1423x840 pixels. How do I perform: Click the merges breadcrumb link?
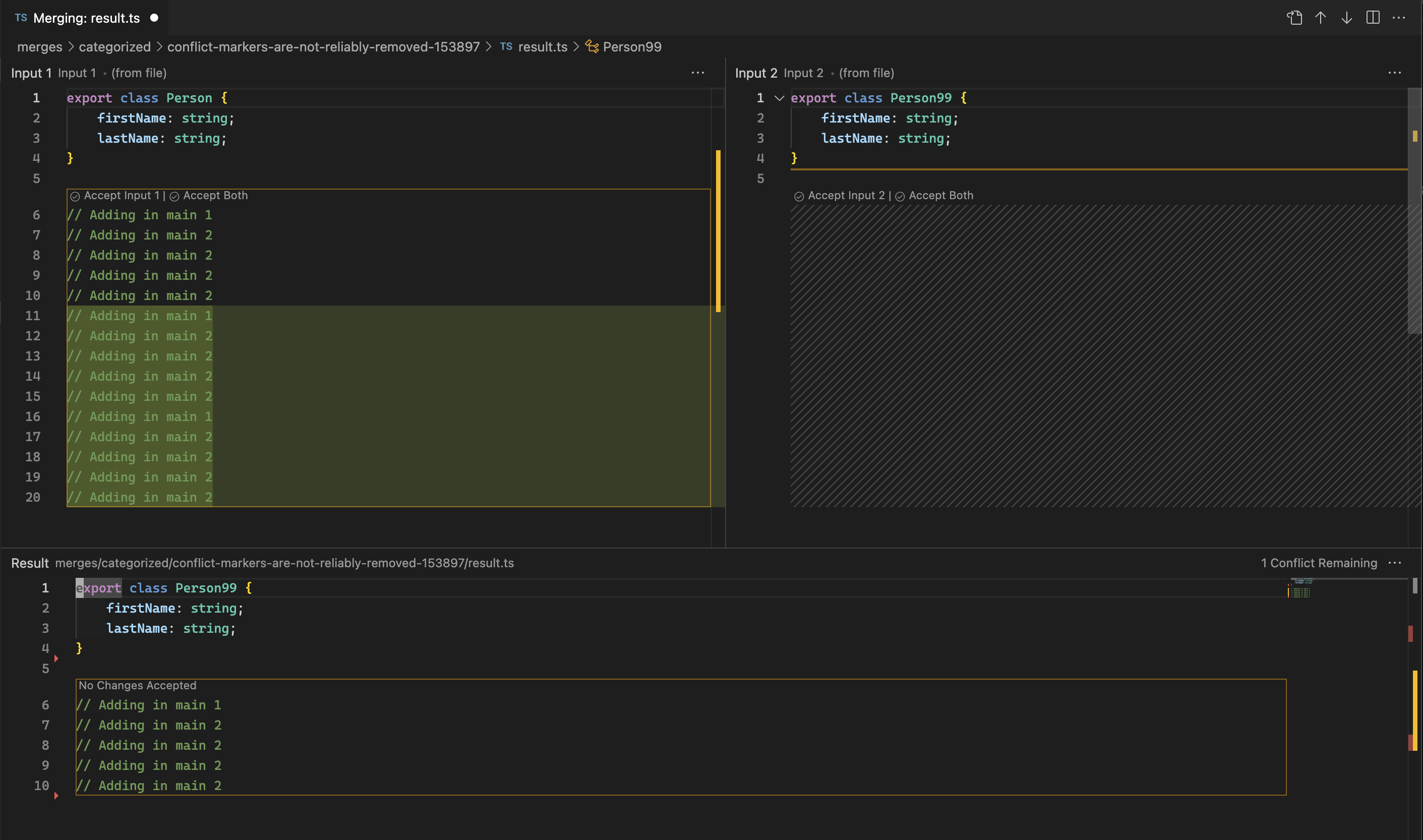(39, 47)
